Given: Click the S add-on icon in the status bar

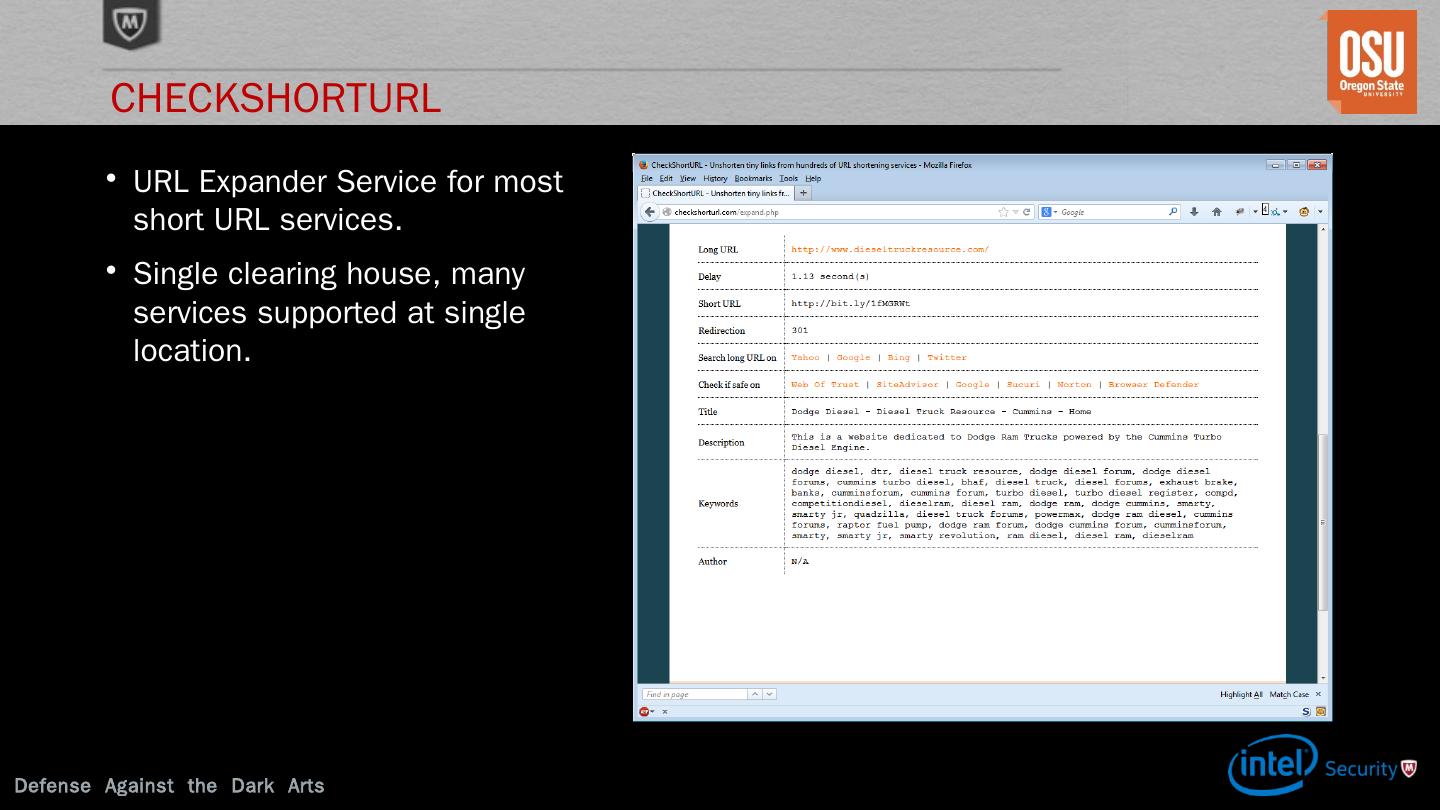Looking at the screenshot, I should (1306, 712).
